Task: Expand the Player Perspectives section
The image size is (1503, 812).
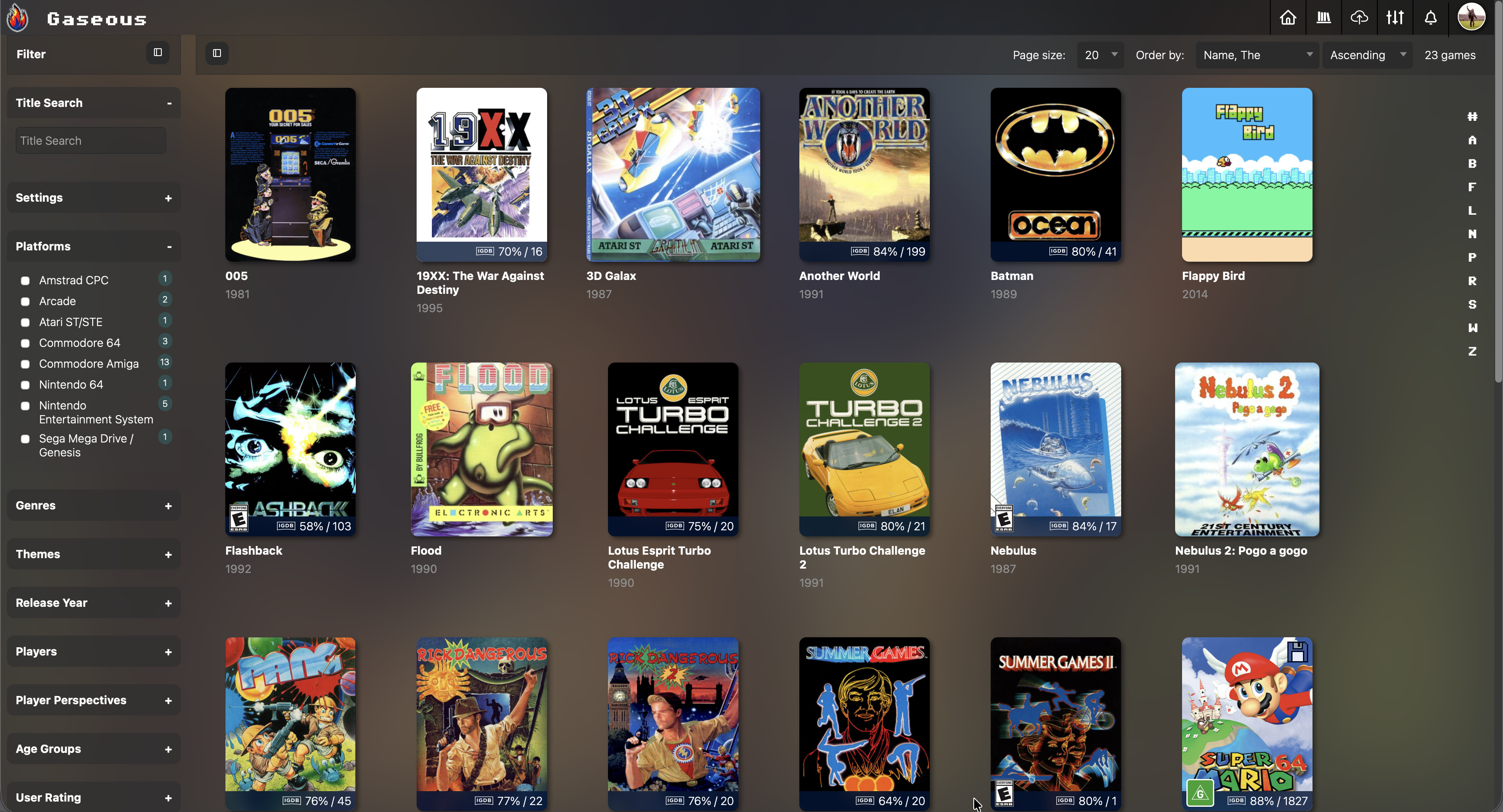Action: pyautogui.click(x=168, y=701)
